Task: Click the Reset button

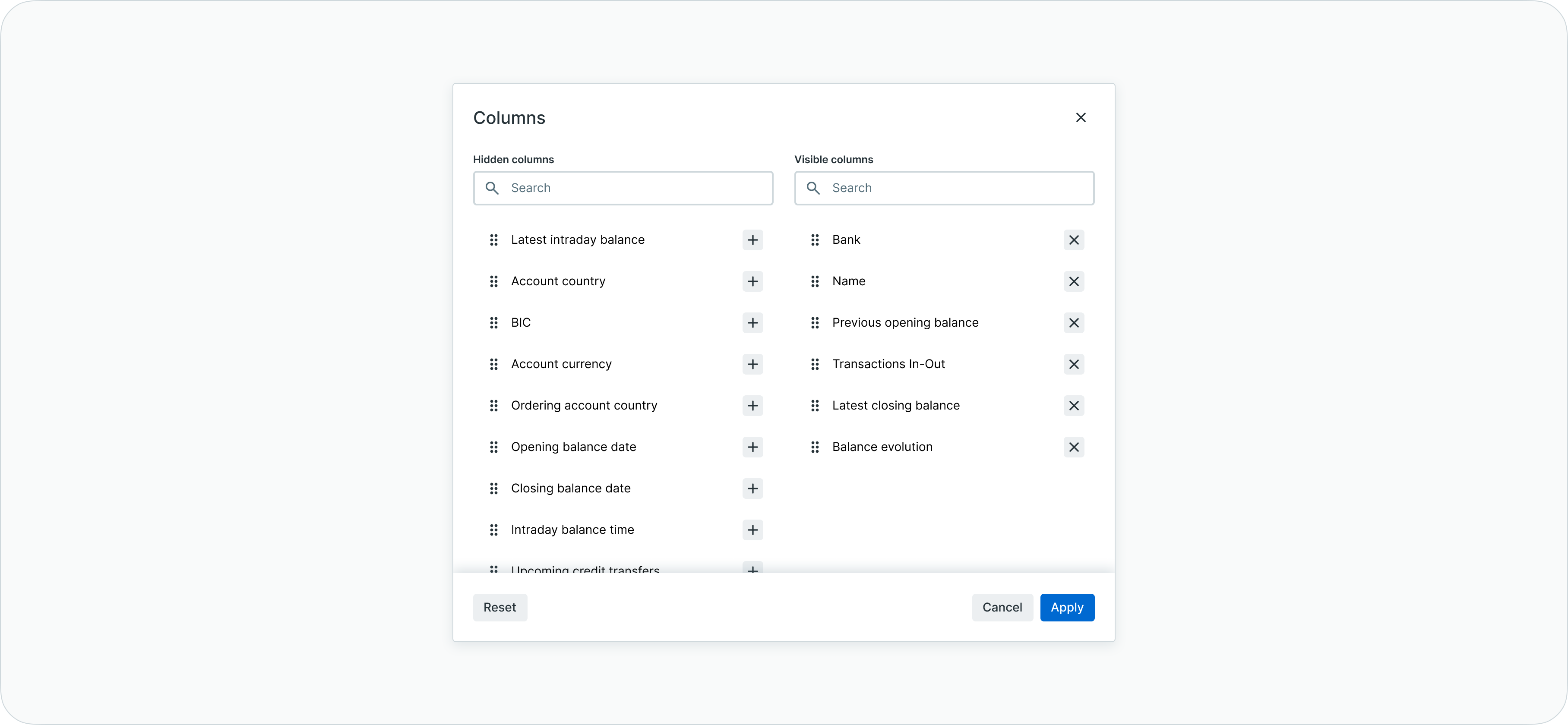Action: [500, 607]
